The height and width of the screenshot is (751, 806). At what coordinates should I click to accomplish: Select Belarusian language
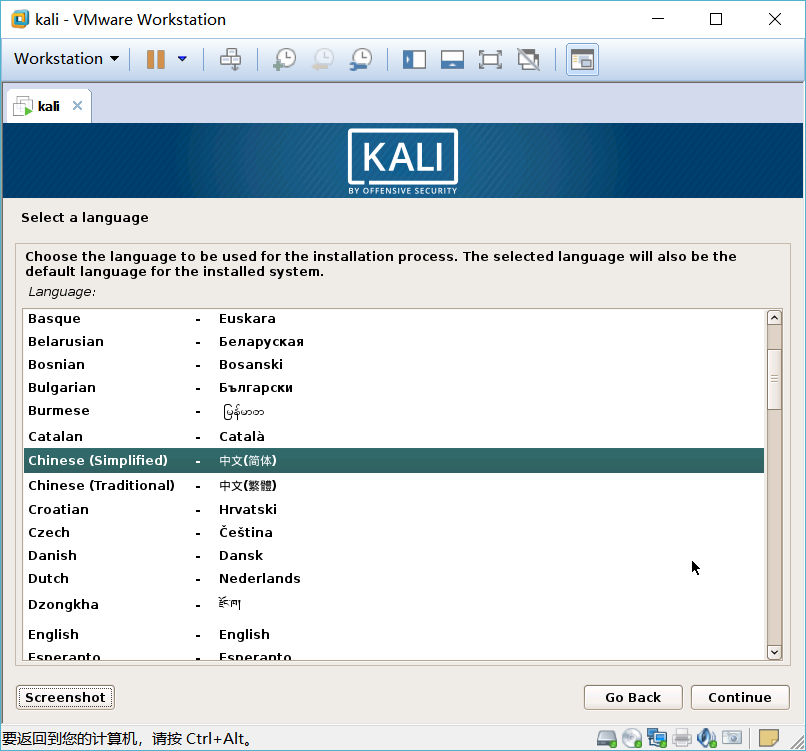click(393, 342)
